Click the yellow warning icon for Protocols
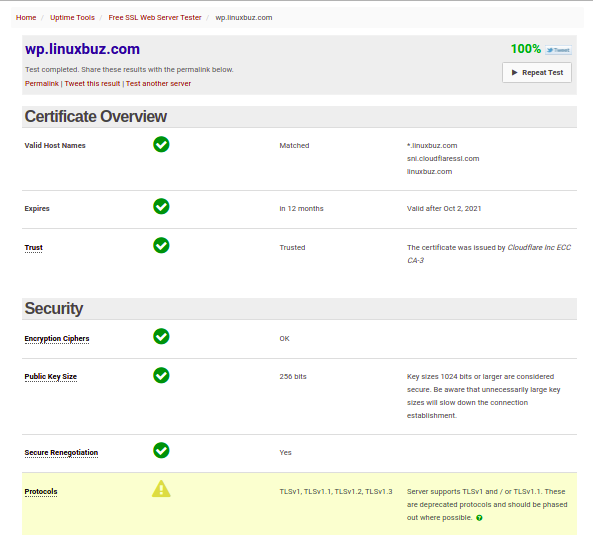This screenshot has height=547, width=593. click(x=161, y=489)
